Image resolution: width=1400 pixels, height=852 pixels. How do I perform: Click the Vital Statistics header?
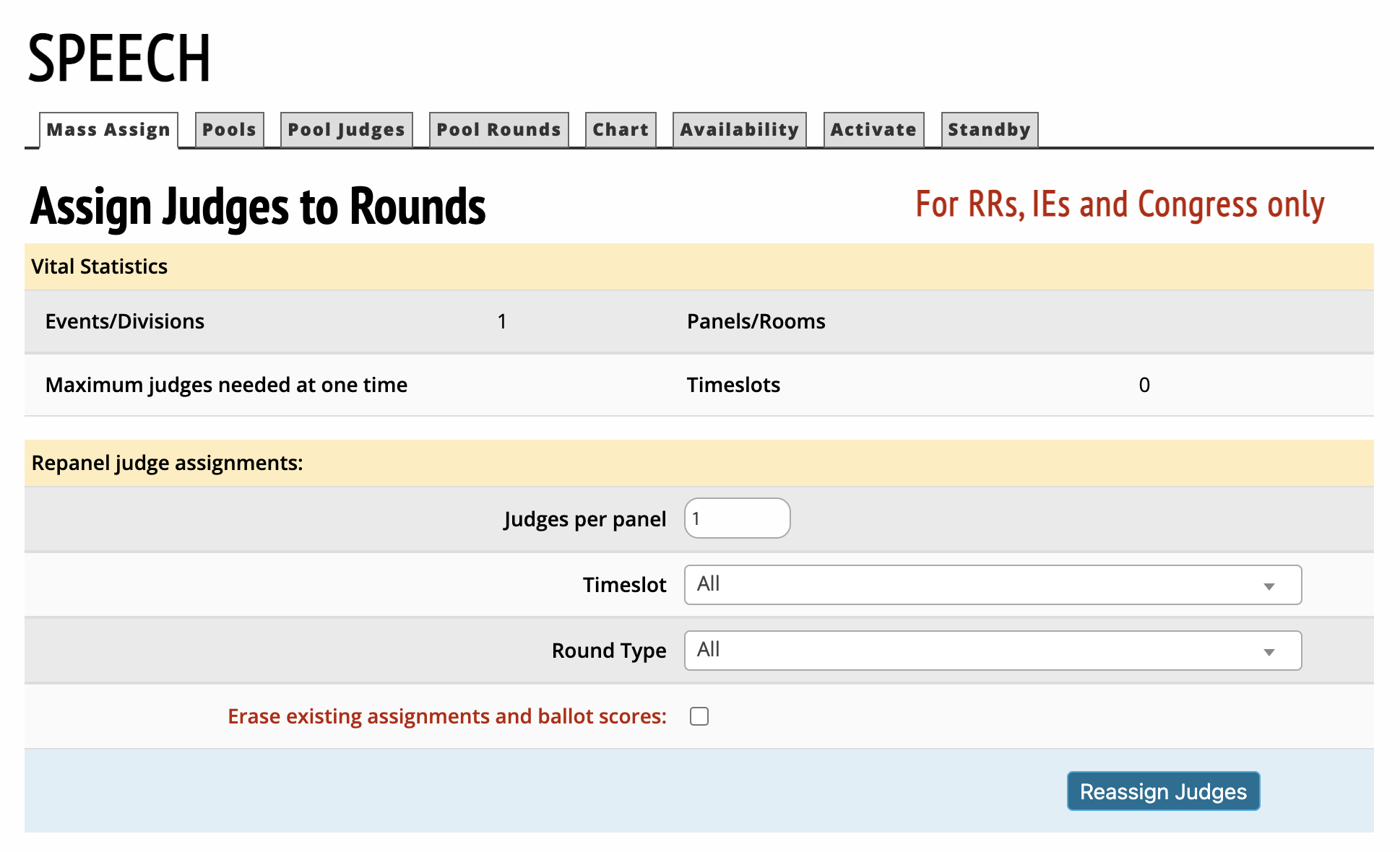[99, 266]
